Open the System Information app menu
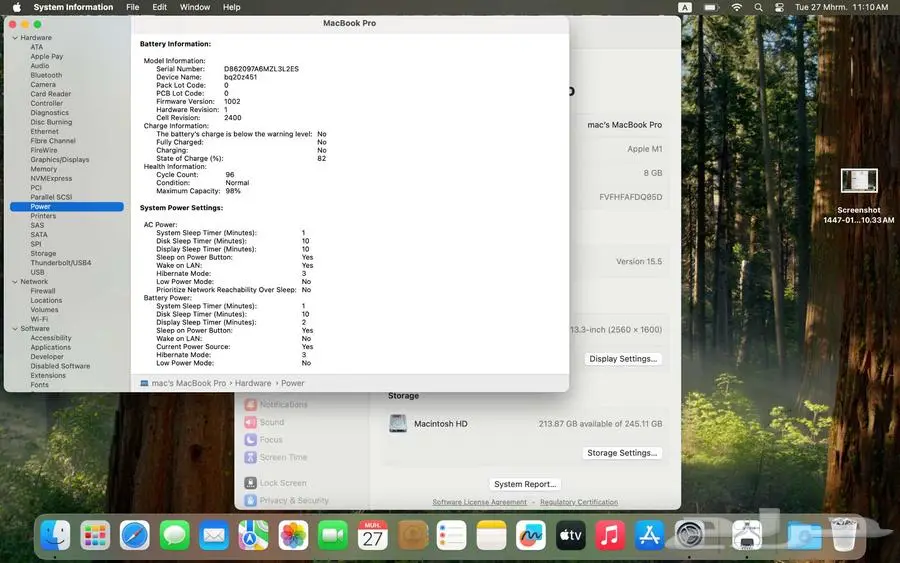 (73, 7)
